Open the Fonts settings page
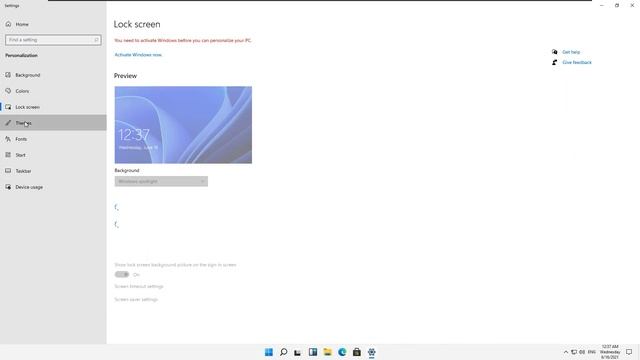 coord(53,139)
